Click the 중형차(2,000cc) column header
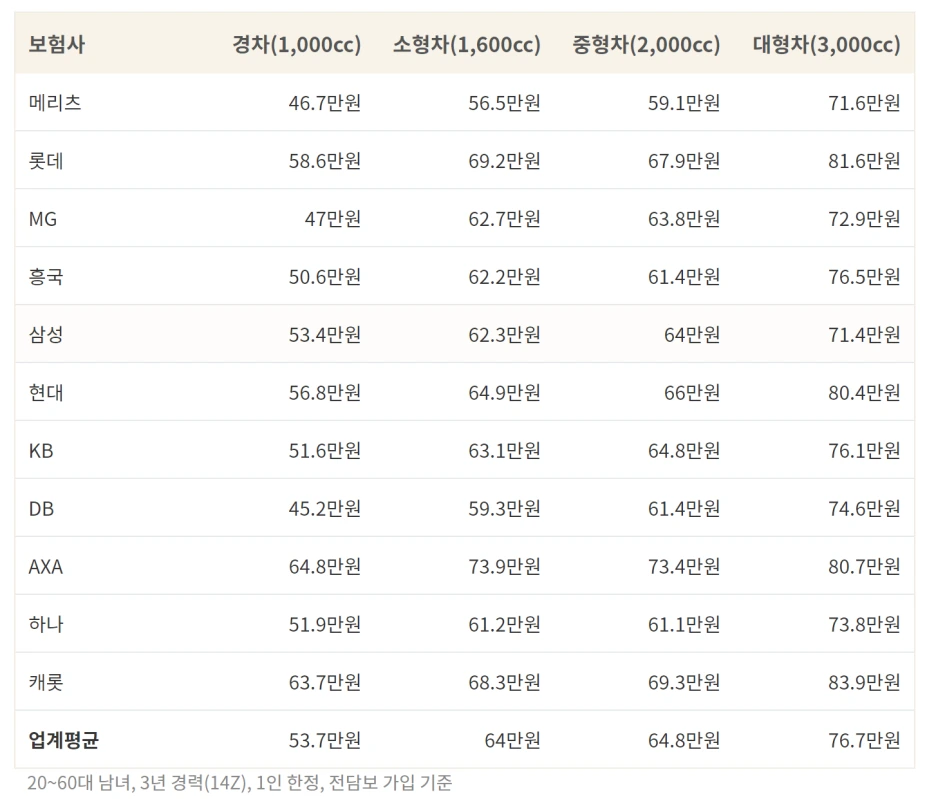This screenshot has height=799, width=936. (646, 44)
